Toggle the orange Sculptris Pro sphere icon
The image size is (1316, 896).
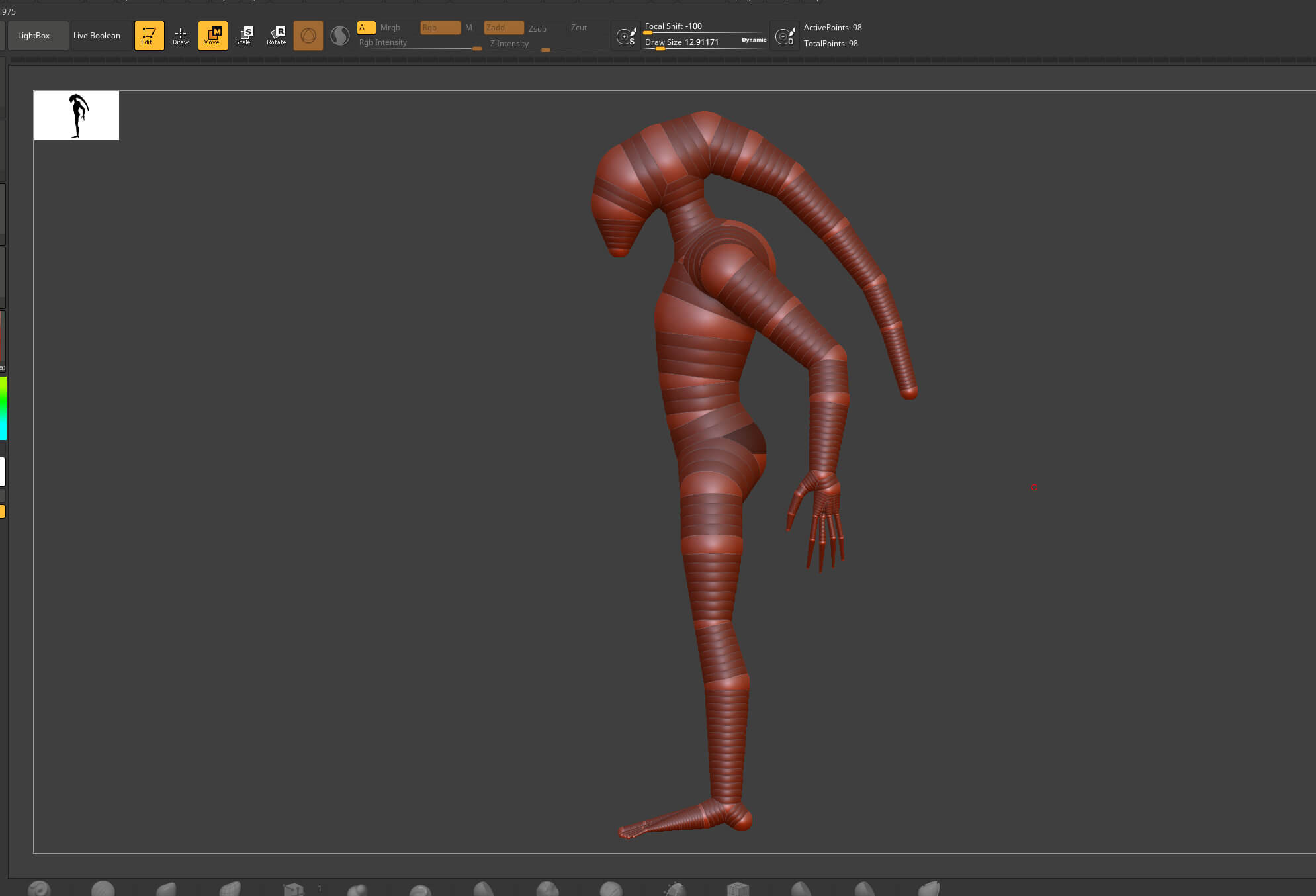(308, 36)
